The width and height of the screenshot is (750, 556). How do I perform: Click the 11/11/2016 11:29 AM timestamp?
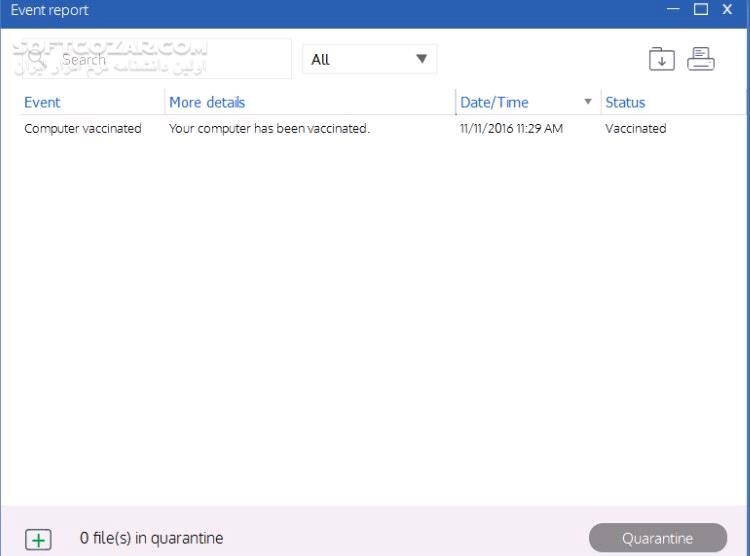click(x=511, y=128)
